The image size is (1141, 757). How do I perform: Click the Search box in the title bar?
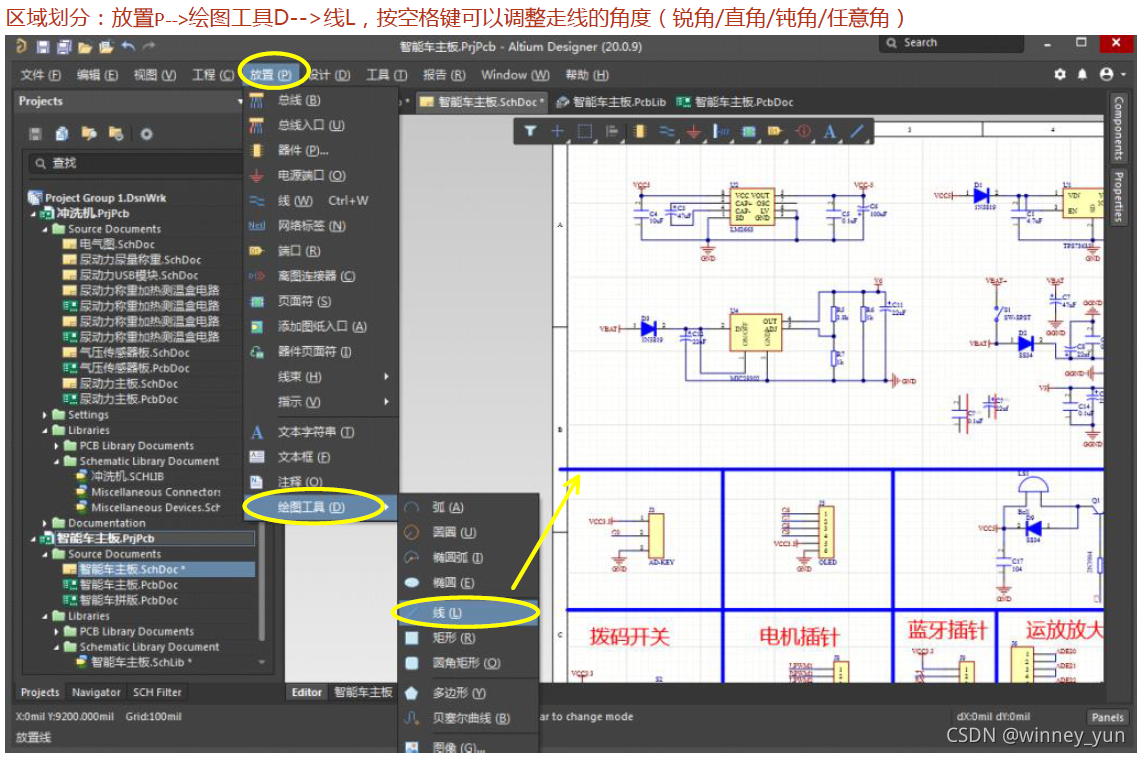(x=952, y=43)
